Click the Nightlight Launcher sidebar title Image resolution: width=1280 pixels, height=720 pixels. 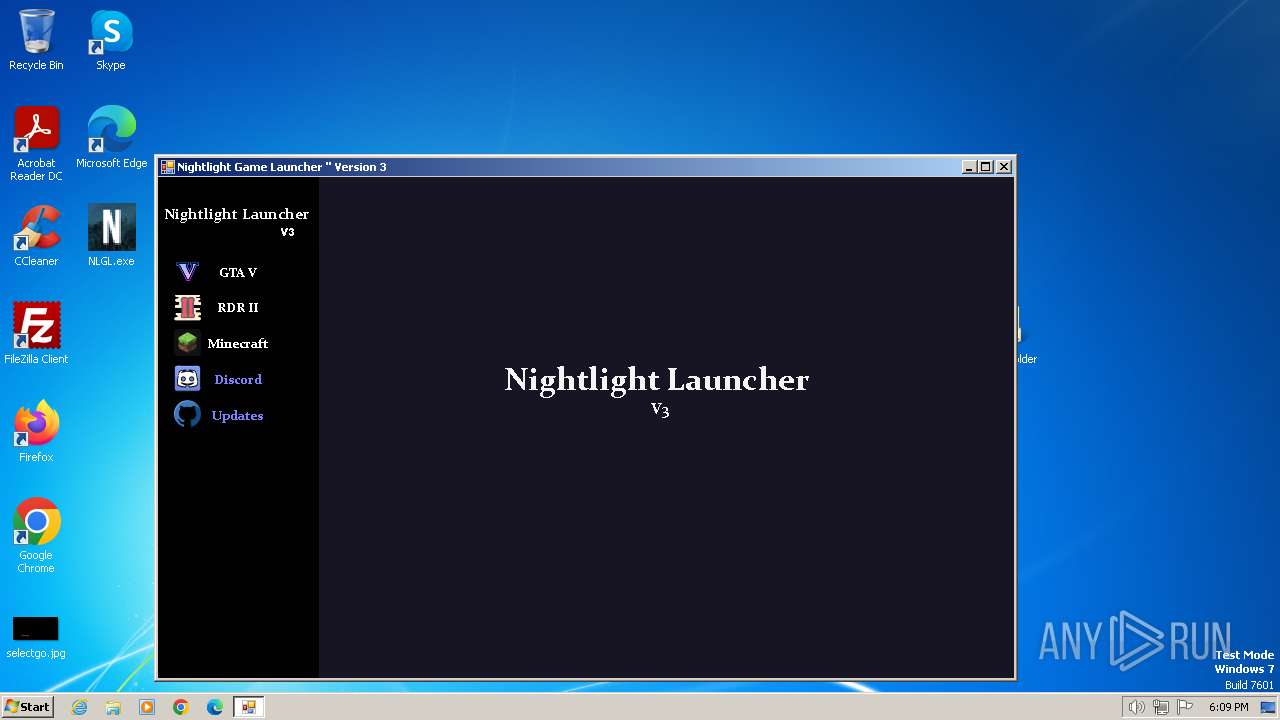[236, 214]
